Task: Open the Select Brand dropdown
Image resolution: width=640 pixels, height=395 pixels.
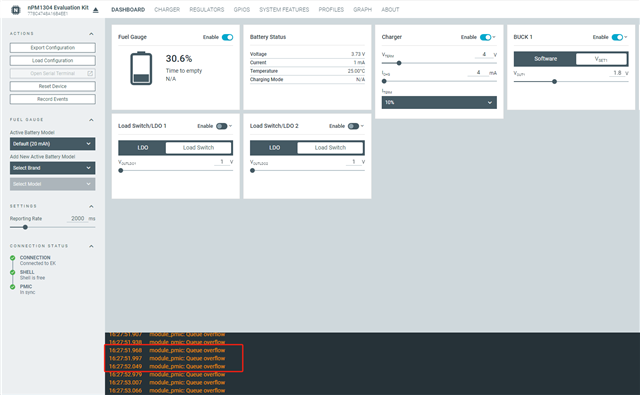Action: (x=53, y=168)
